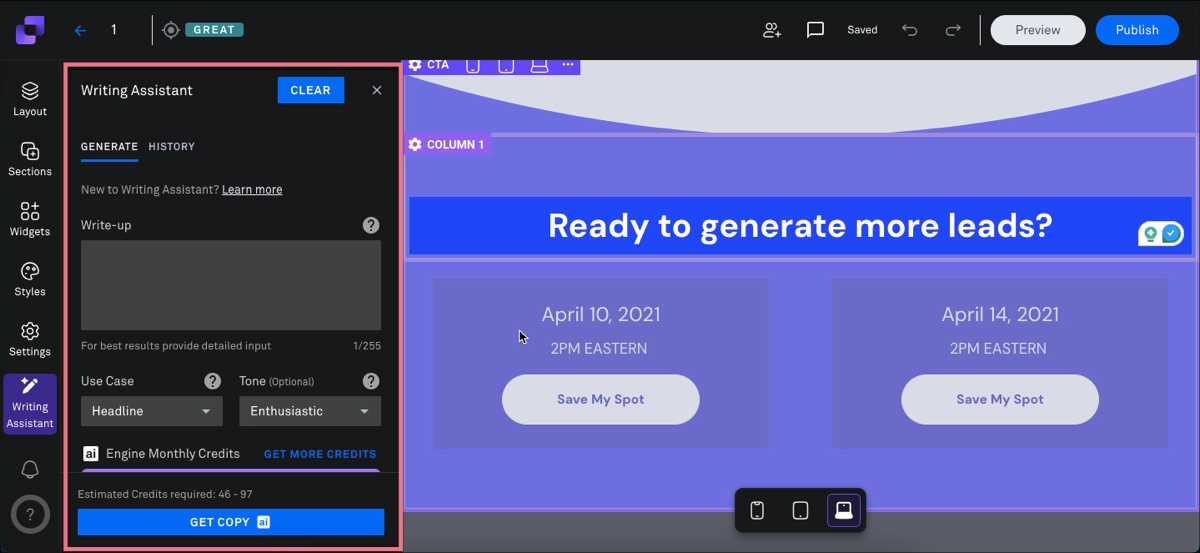Screen dimensions: 1200x553
Task: Open CTA section more options dots
Action: (x=568, y=65)
